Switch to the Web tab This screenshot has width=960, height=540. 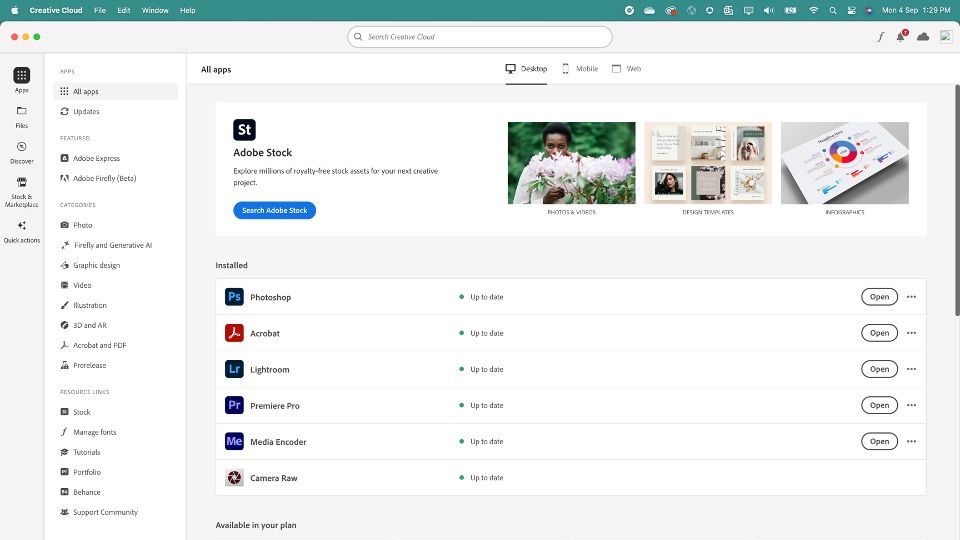coord(626,69)
